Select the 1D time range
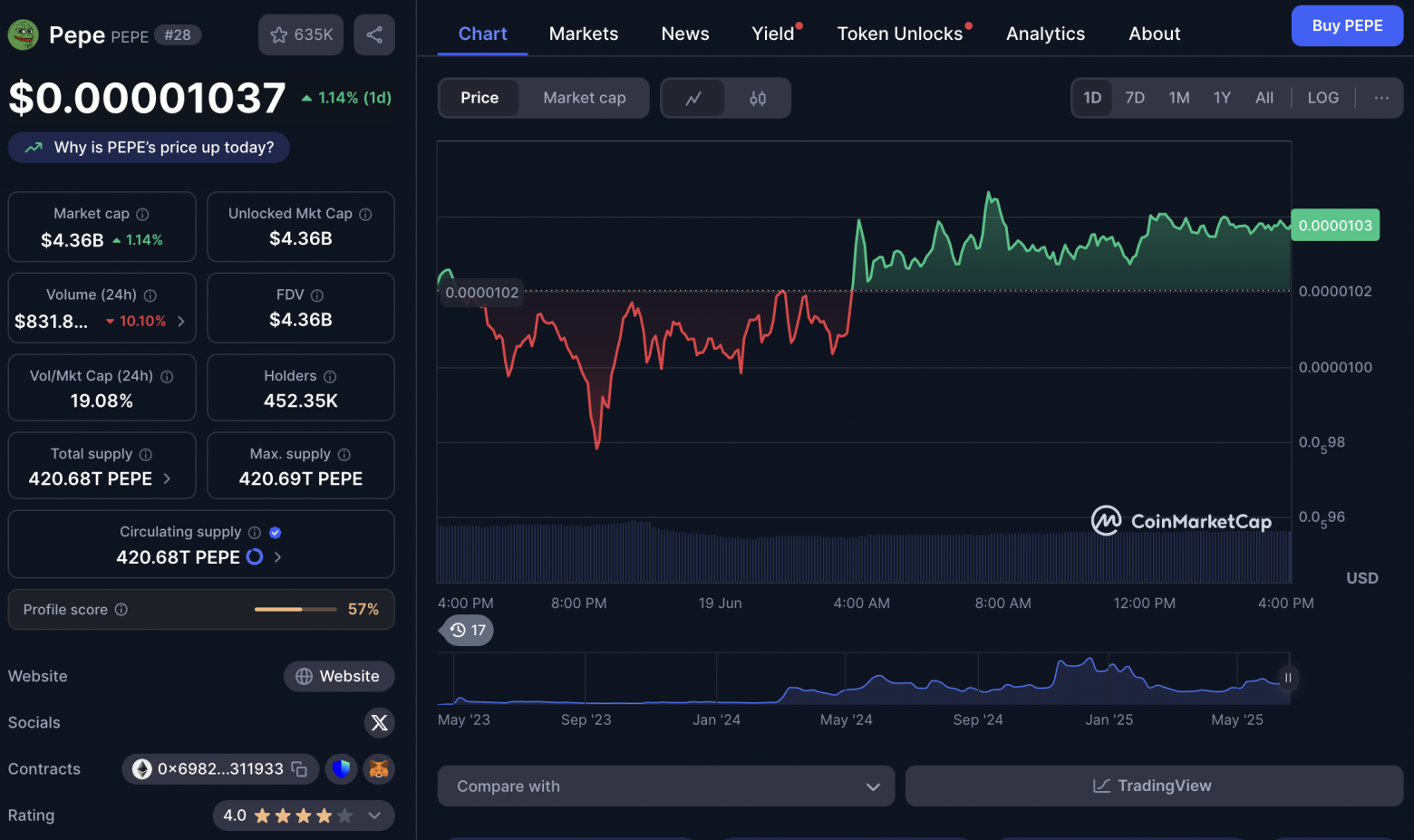Screen dimensions: 1414x840 pos(1092,98)
